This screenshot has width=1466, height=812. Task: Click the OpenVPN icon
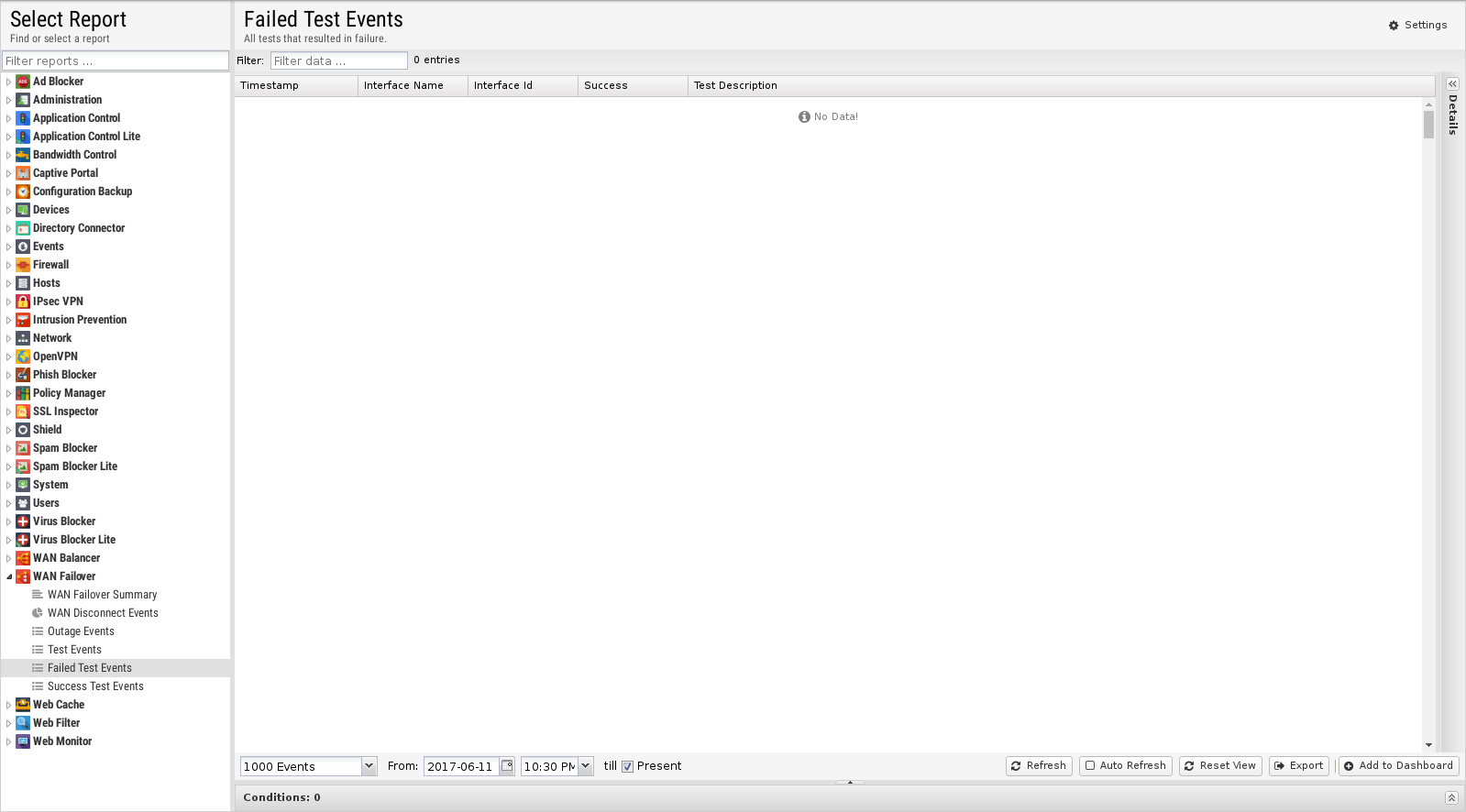point(23,357)
